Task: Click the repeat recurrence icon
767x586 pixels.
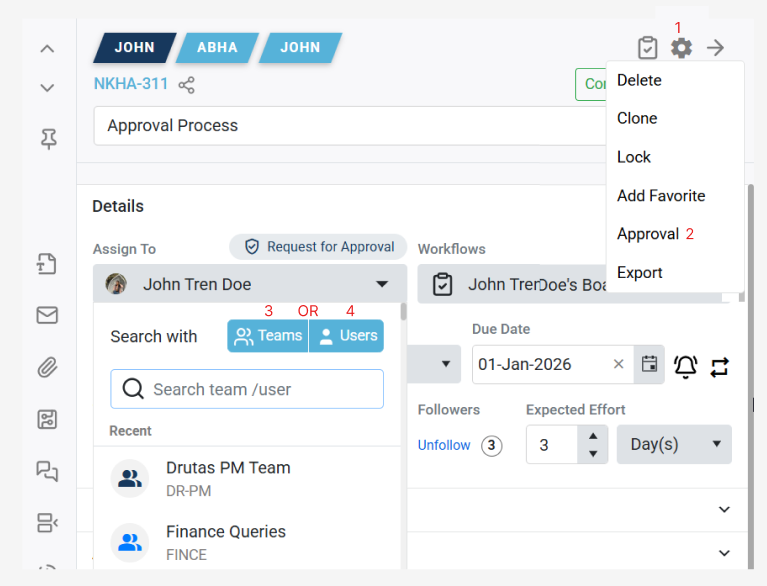Action: [x=720, y=366]
